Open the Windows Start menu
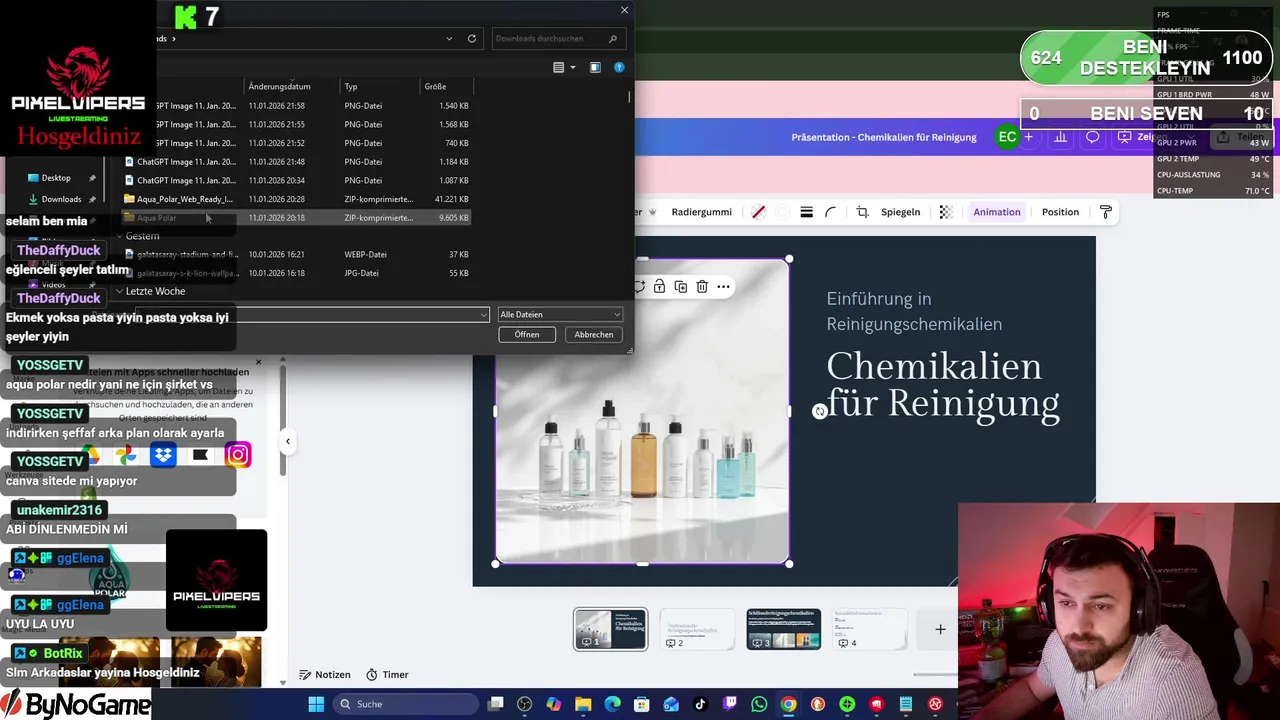Screen dimensions: 1280x720 [x=316, y=704]
